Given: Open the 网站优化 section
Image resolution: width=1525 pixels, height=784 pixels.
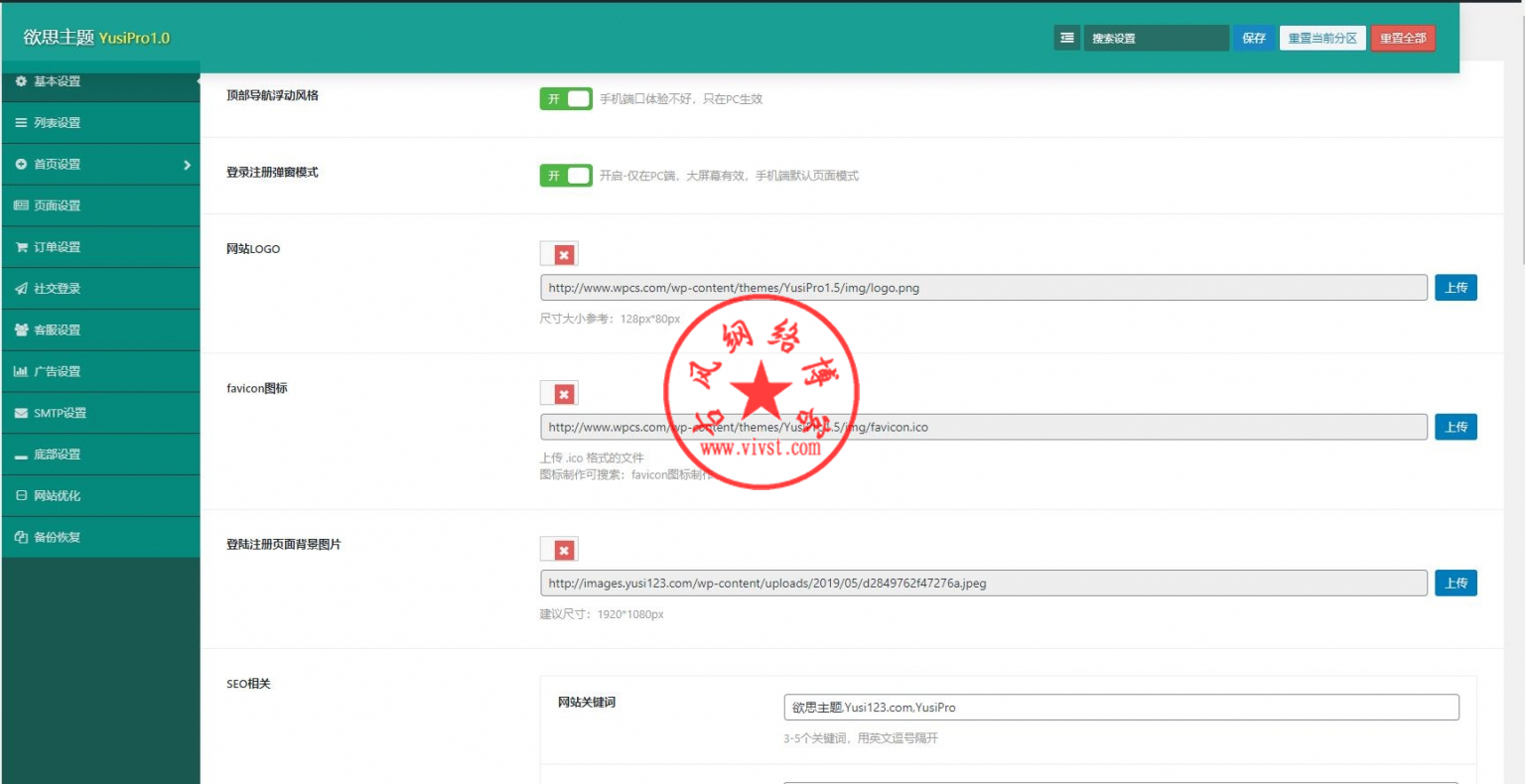Looking at the screenshot, I should (x=100, y=495).
